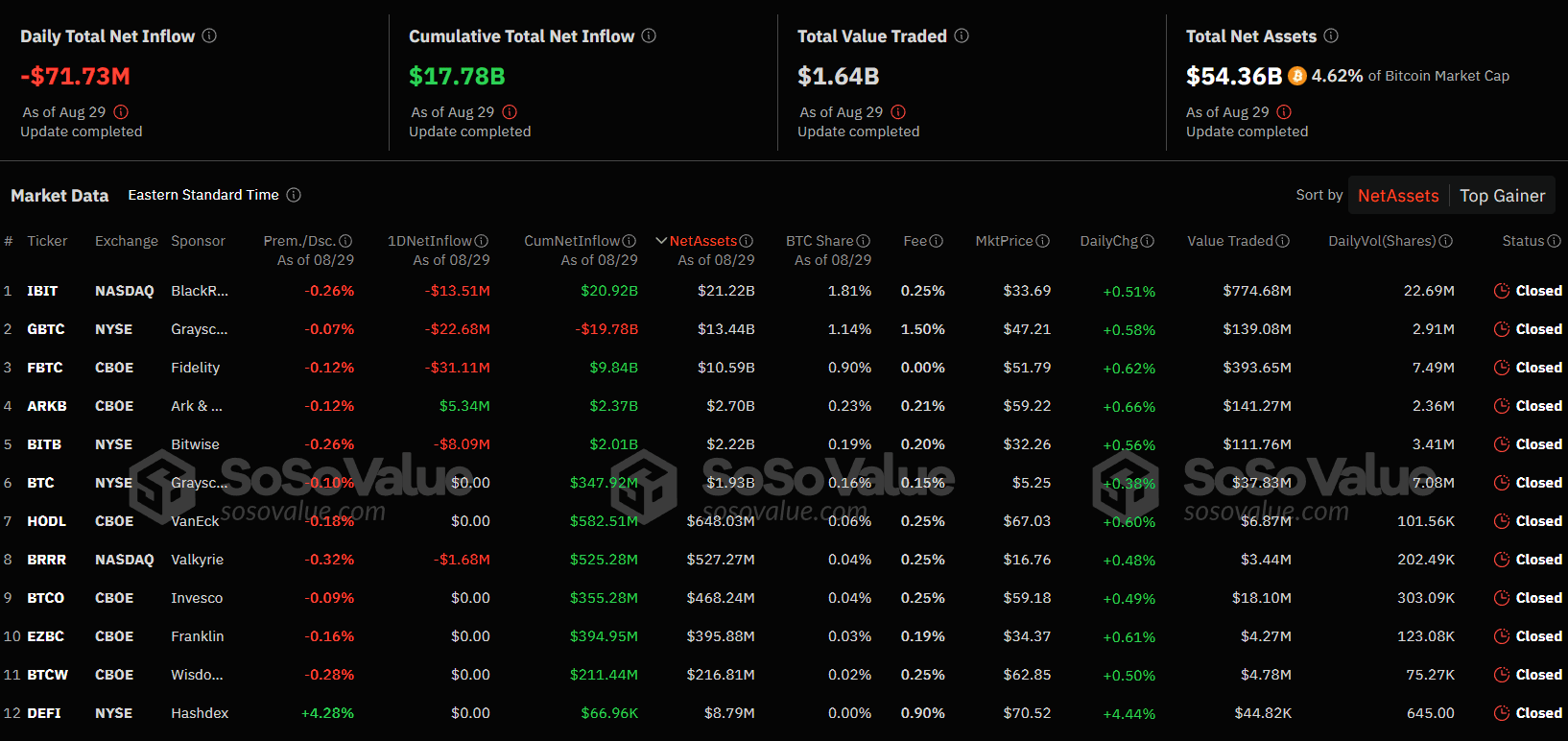This screenshot has width=1568, height=741.
Task: Click the $17.78B cumulative inflow value
Action: (x=457, y=76)
